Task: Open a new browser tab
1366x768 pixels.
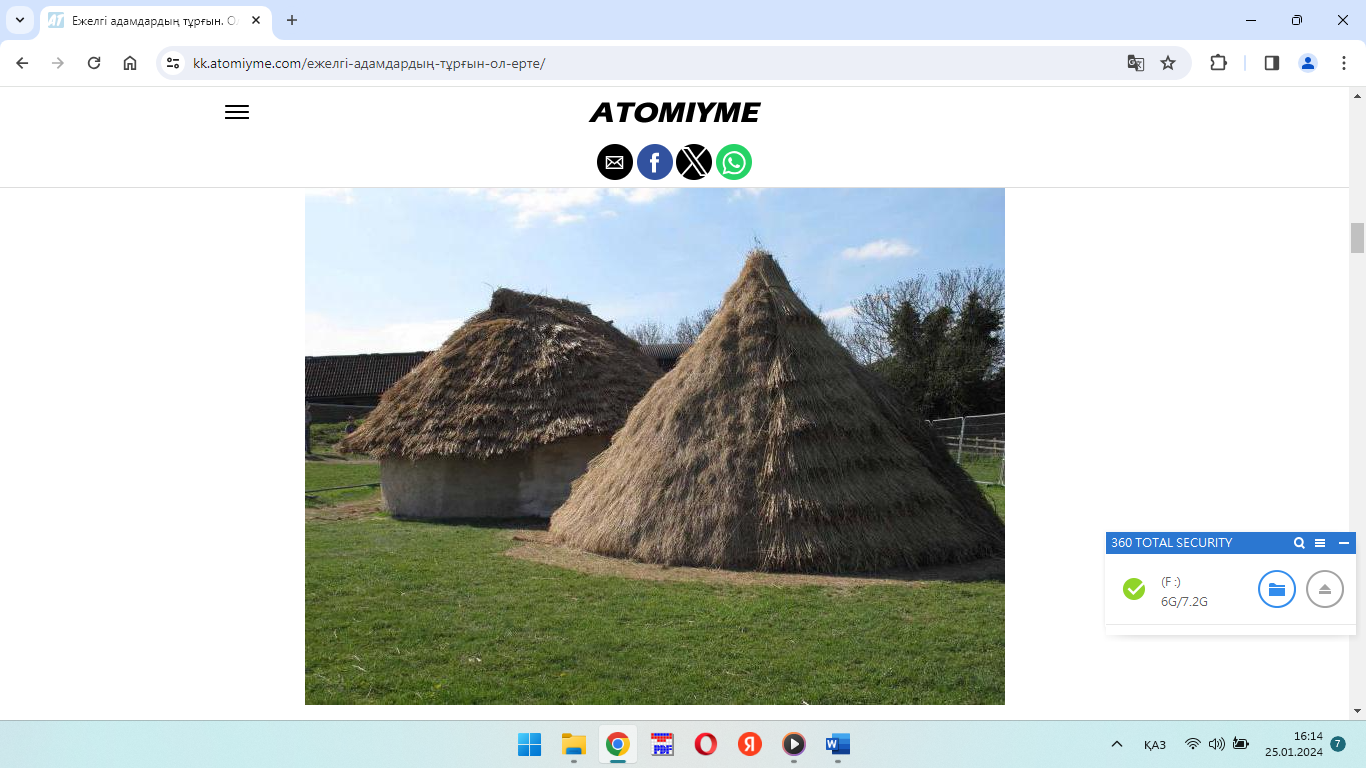Action: (x=292, y=20)
